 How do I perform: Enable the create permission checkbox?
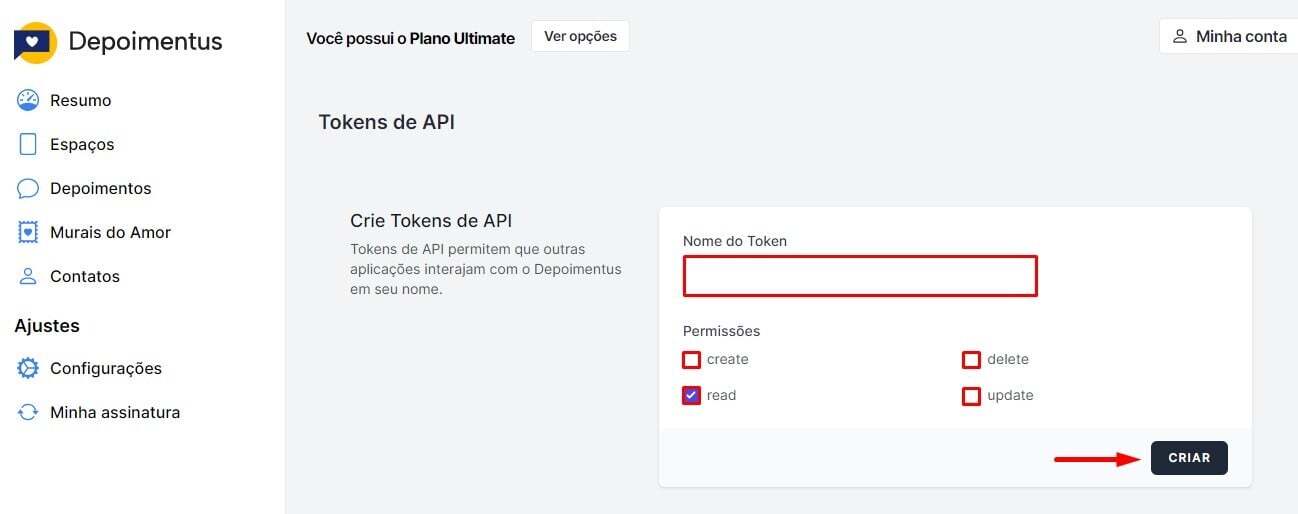click(x=691, y=360)
